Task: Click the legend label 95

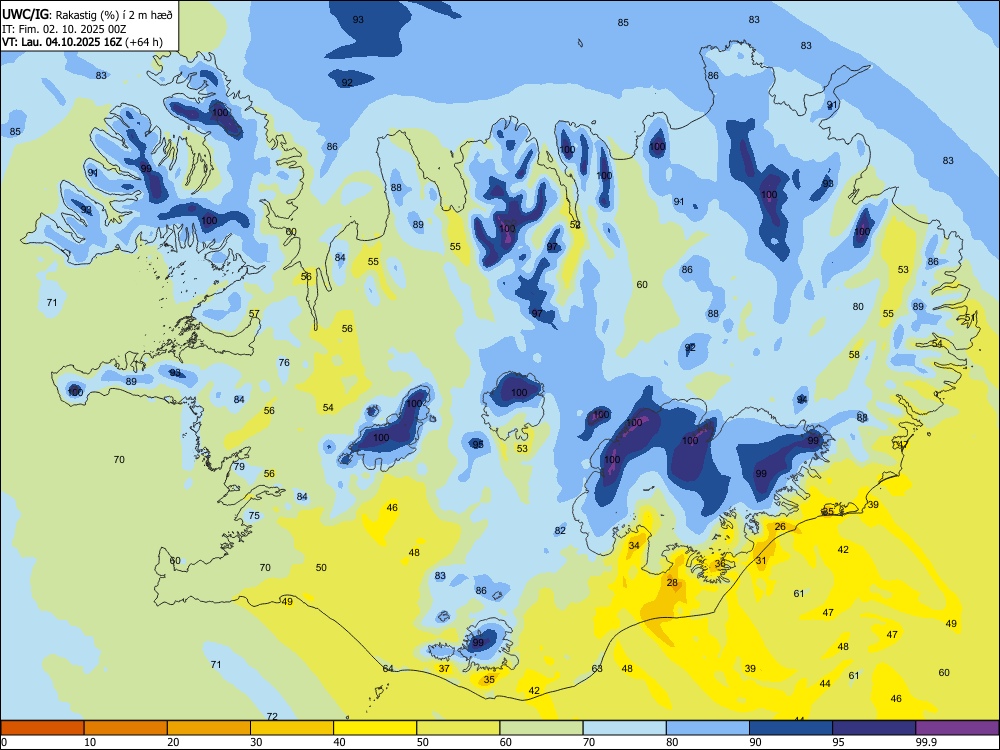Action: click(x=838, y=742)
